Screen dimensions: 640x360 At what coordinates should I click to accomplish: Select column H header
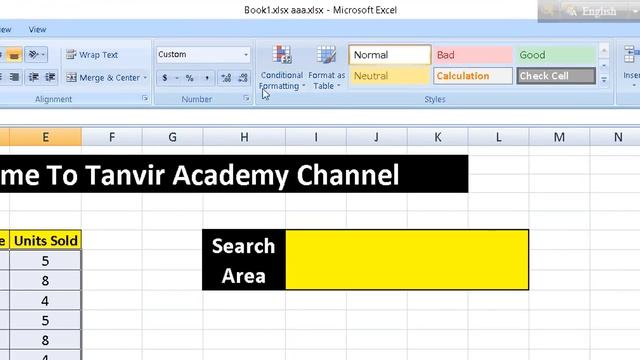244,137
